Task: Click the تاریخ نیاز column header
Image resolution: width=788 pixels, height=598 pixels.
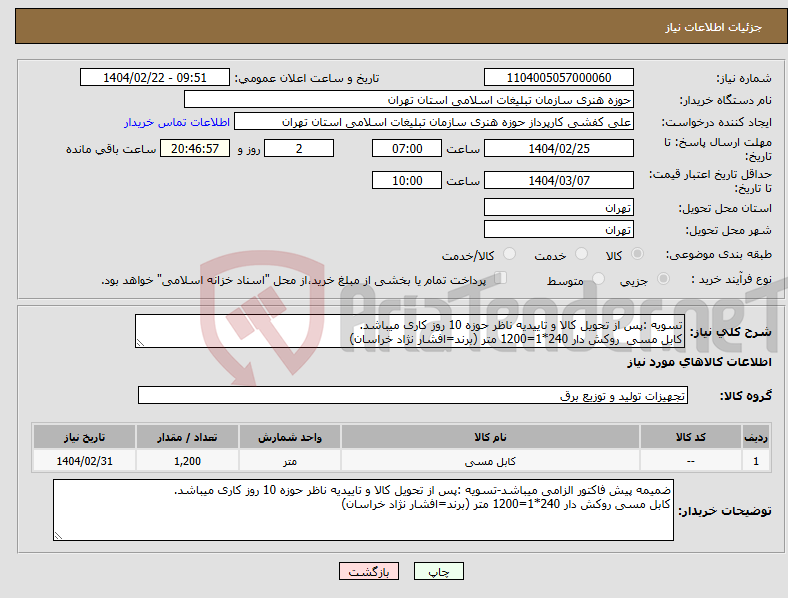Action: click(84, 437)
